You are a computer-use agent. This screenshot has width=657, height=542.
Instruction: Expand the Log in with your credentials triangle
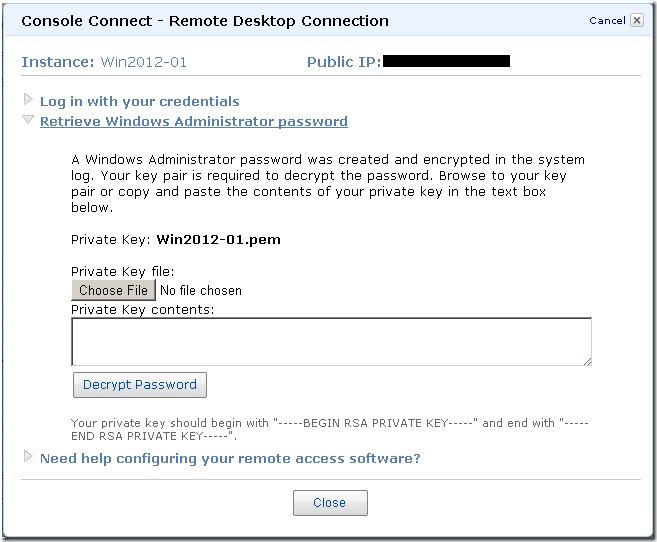pyautogui.click(x=28, y=100)
